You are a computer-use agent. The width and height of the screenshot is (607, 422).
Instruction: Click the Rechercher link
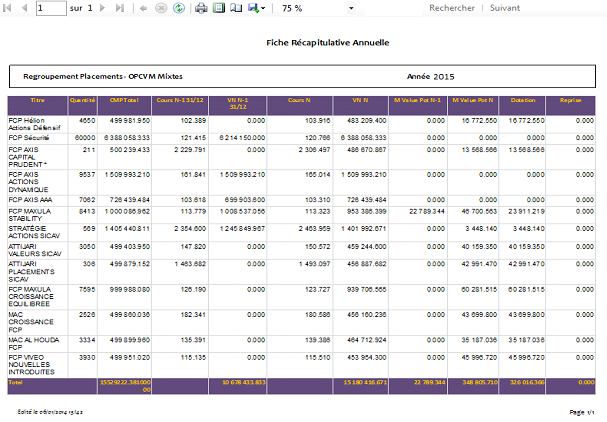(452, 8)
